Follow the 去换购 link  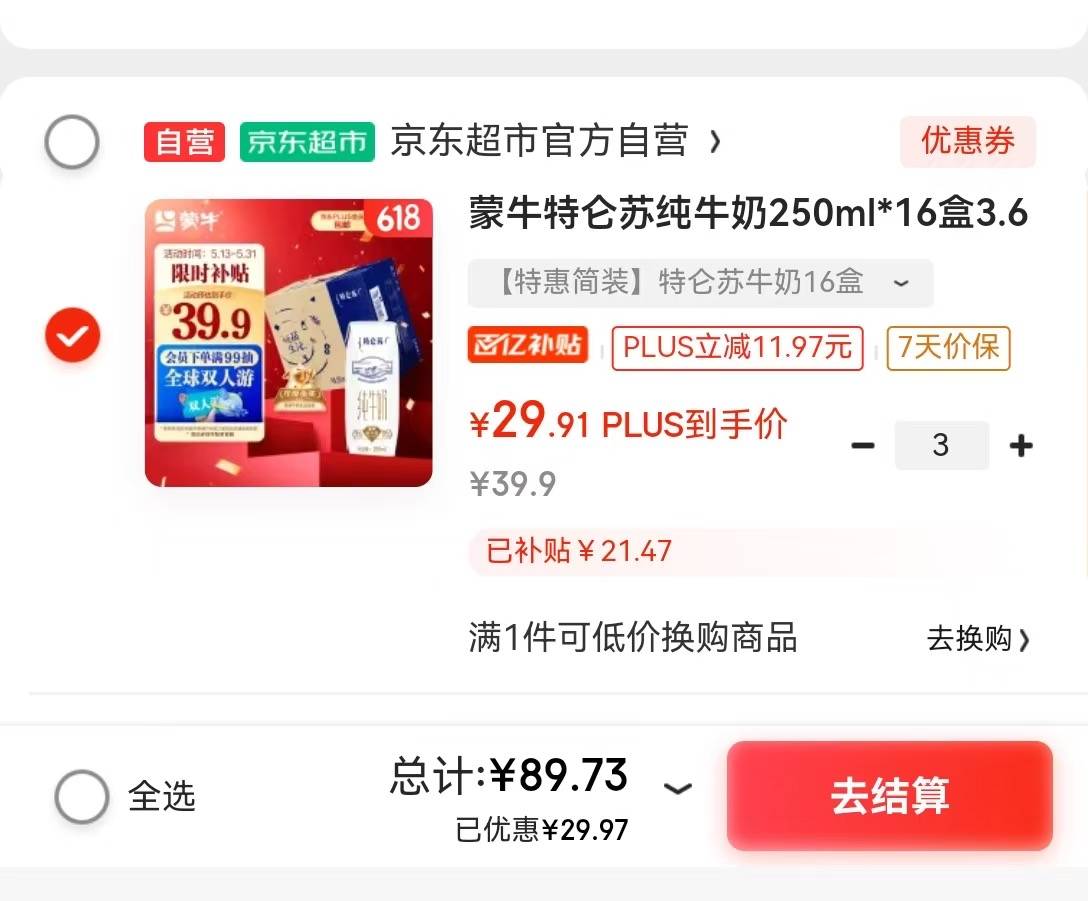978,639
